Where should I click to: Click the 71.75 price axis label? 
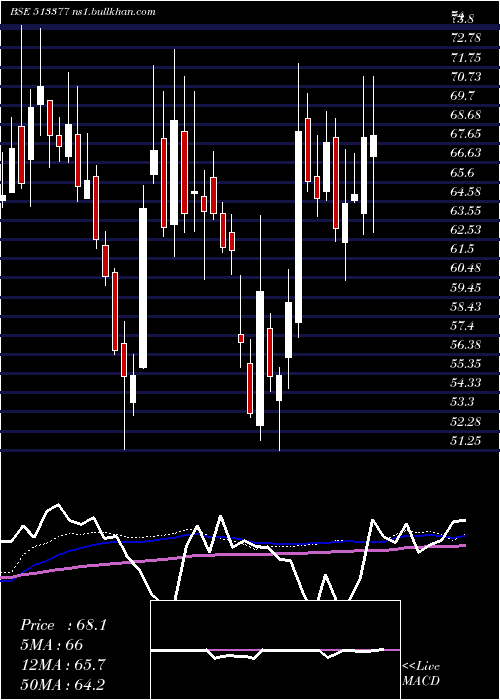[466, 58]
